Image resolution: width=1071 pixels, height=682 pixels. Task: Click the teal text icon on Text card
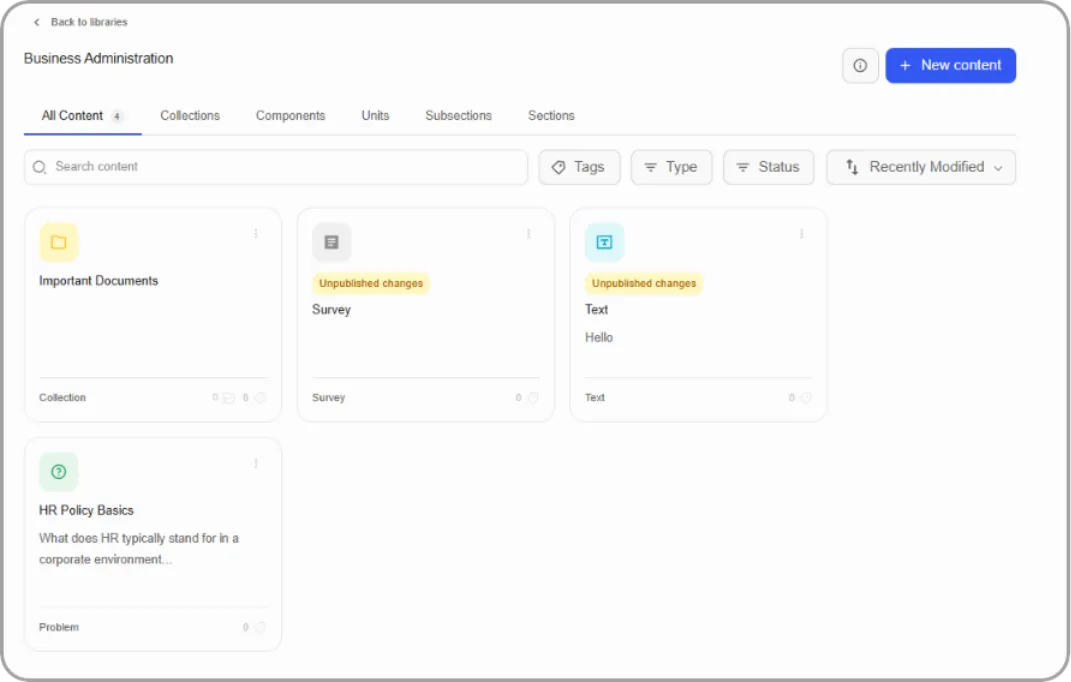[x=604, y=242]
